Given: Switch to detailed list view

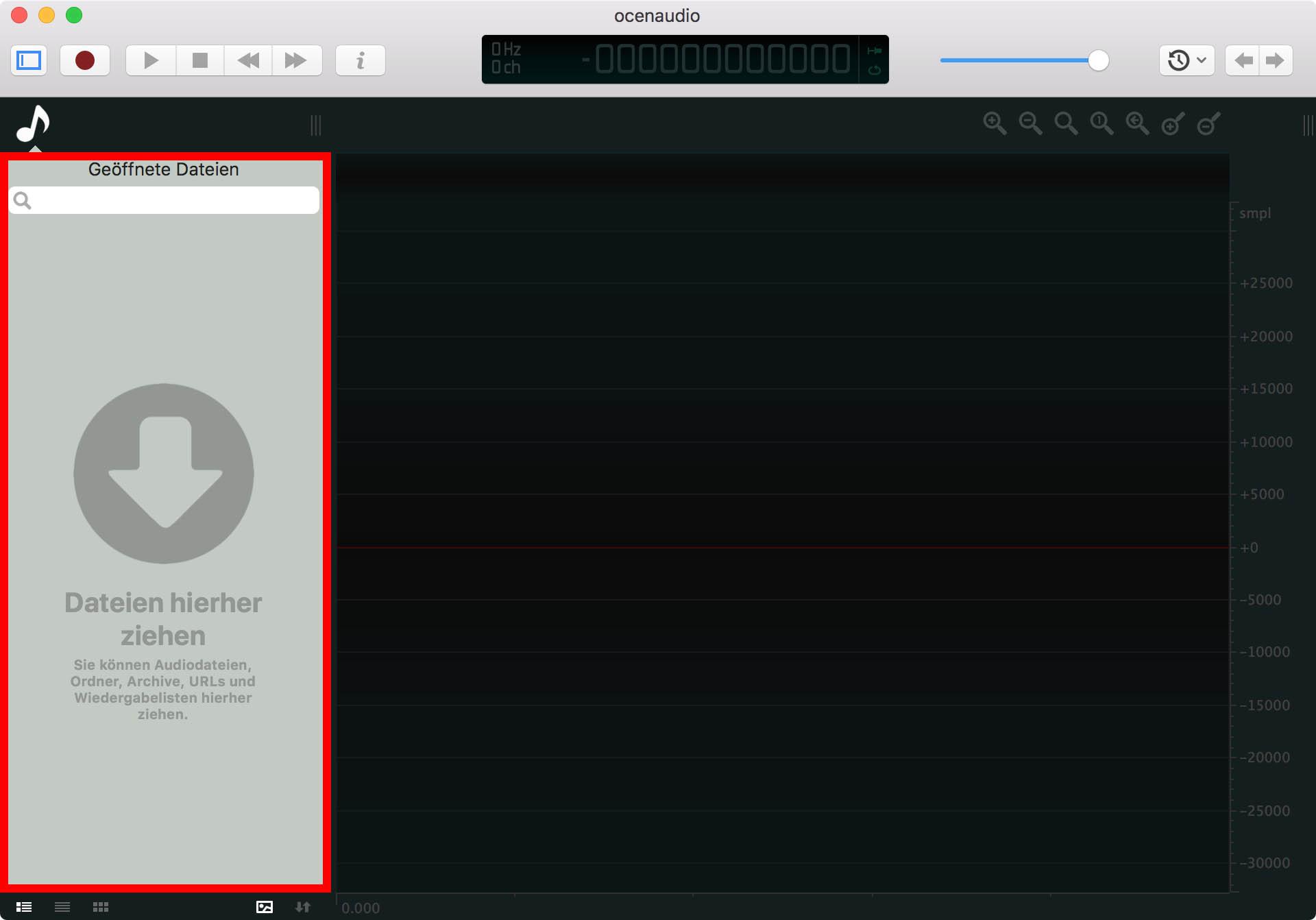Looking at the screenshot, I should [x=24, y=907].
